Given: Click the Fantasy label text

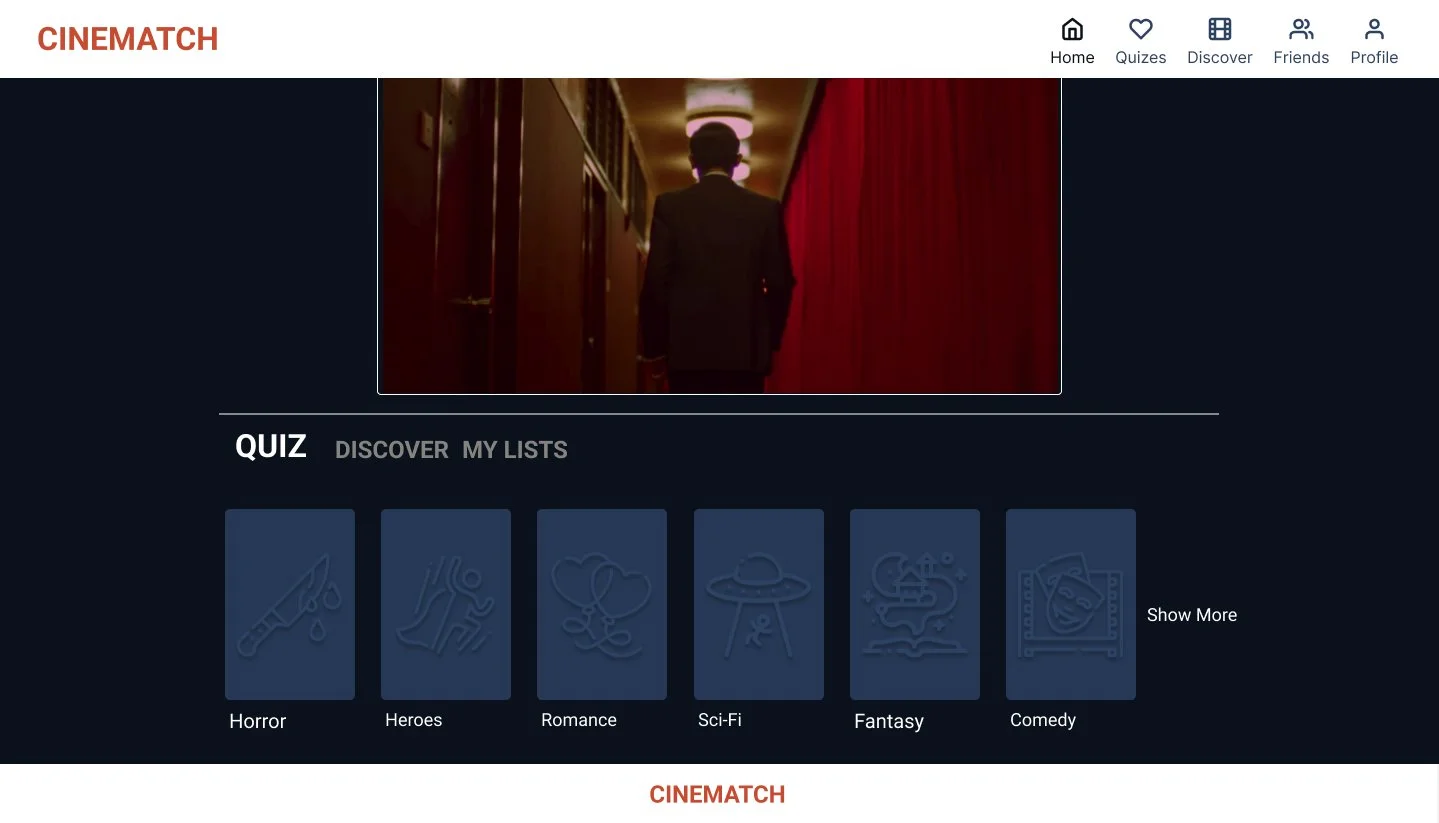Looking at the screenshot, I should 889,721.
